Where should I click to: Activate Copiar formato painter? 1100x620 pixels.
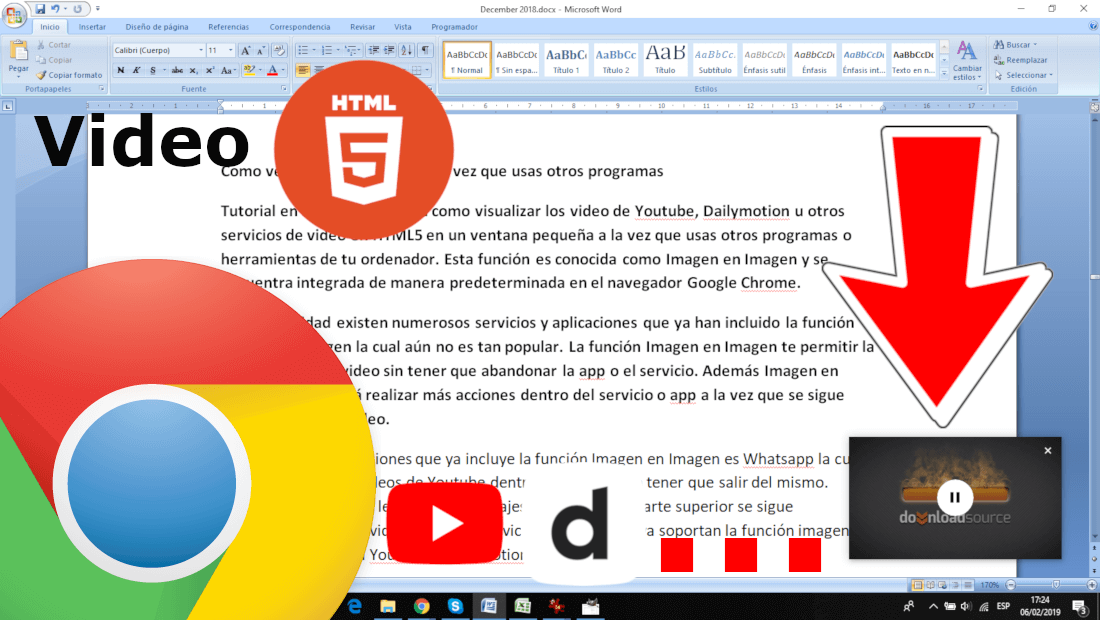69,75
